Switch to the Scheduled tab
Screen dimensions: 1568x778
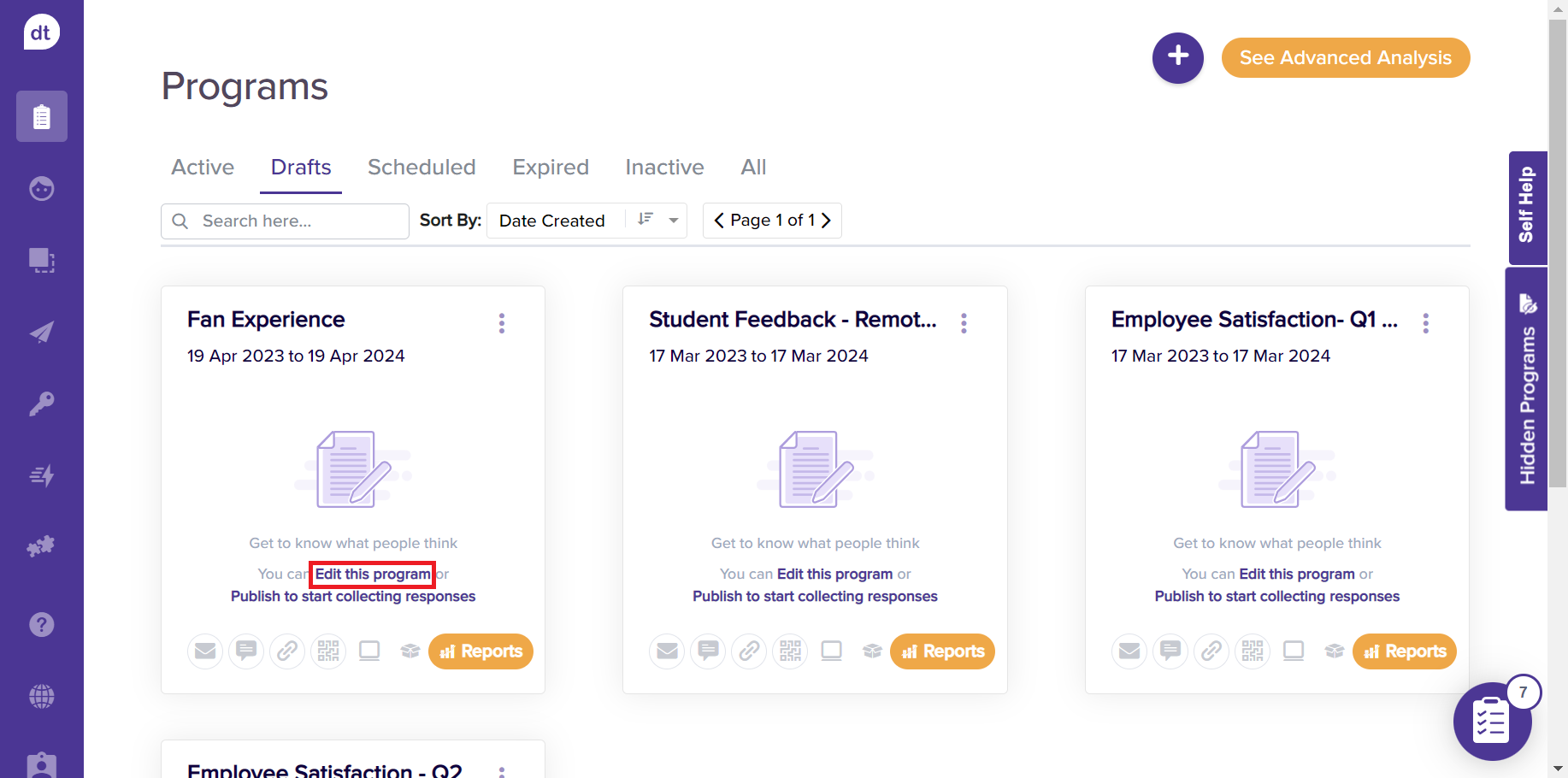point(421,168)
